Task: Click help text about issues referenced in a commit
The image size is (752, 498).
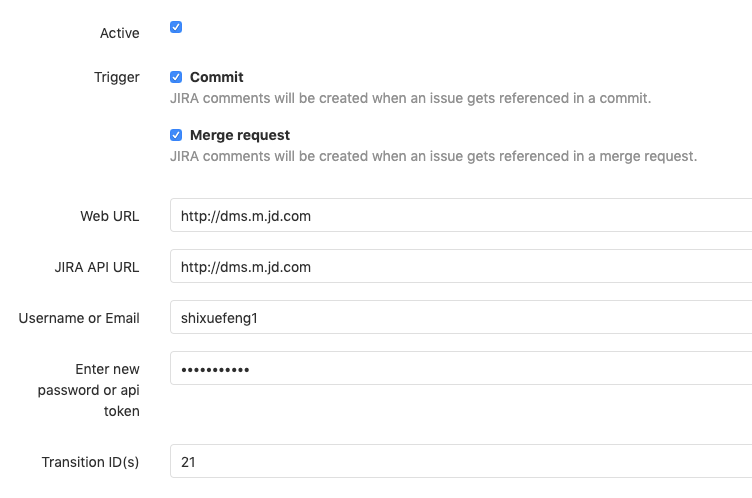Action: 410,99
